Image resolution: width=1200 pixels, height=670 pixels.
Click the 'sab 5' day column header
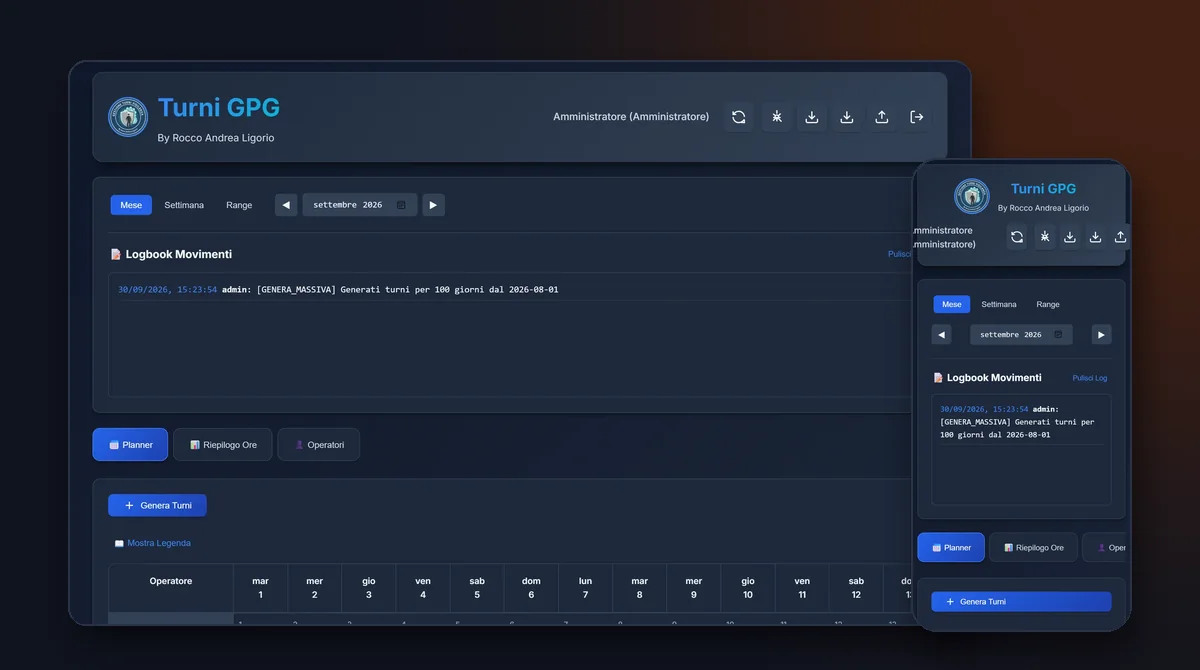tap(477, 588)
